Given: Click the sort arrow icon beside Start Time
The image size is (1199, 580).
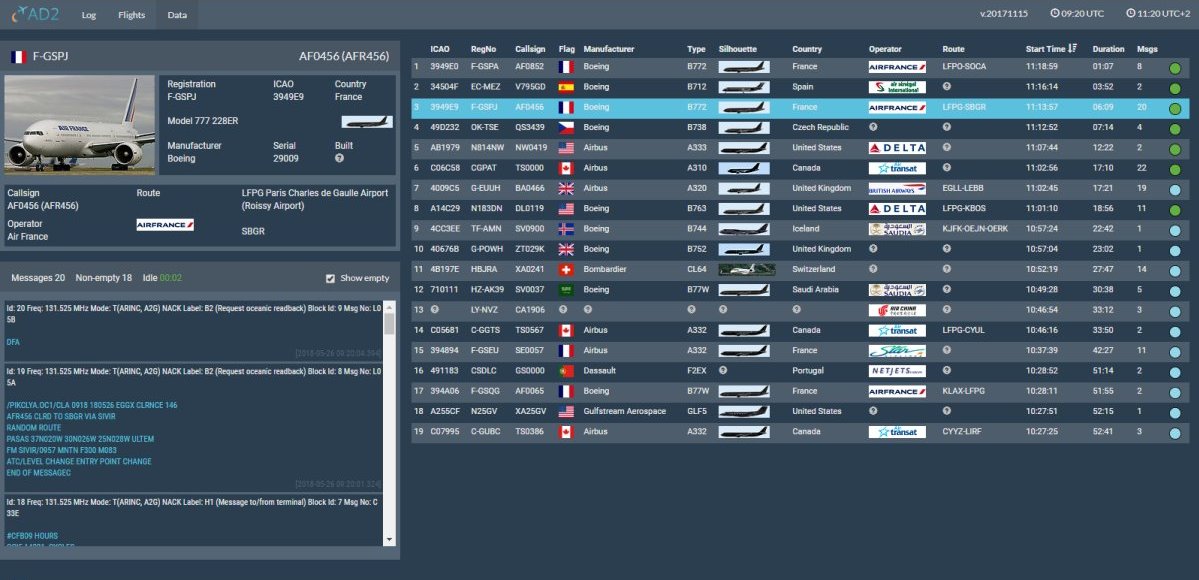Looking at the screenshot, I should [x=1073, y=49].
